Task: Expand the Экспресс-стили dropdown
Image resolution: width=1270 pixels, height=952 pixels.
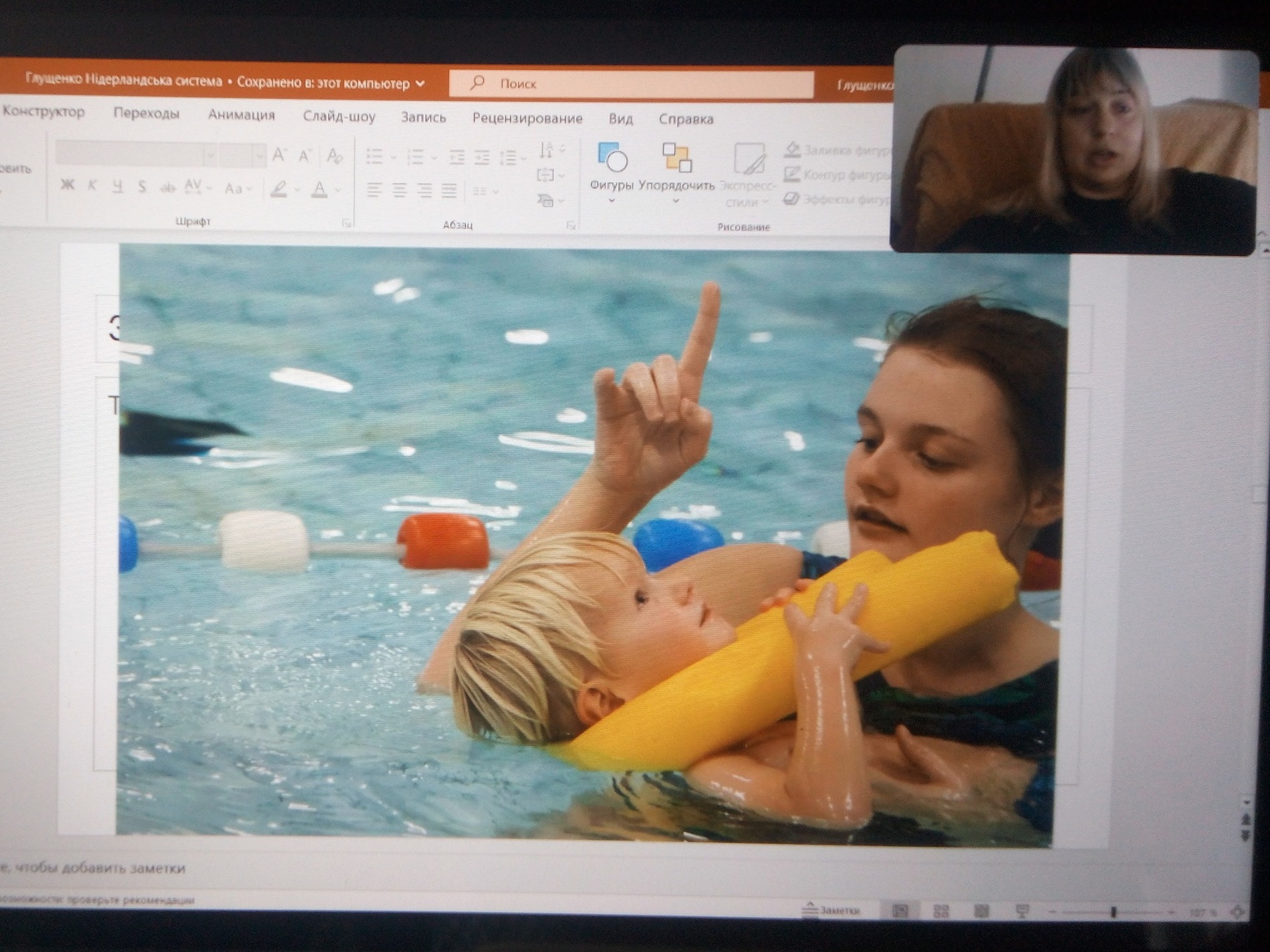Action: 748,194
